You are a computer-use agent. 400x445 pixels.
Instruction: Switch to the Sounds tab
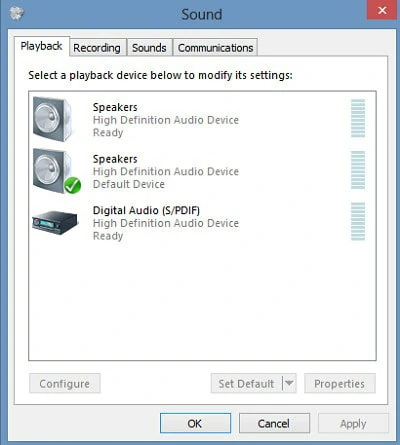pyautogui.click(x=149, y=48)
